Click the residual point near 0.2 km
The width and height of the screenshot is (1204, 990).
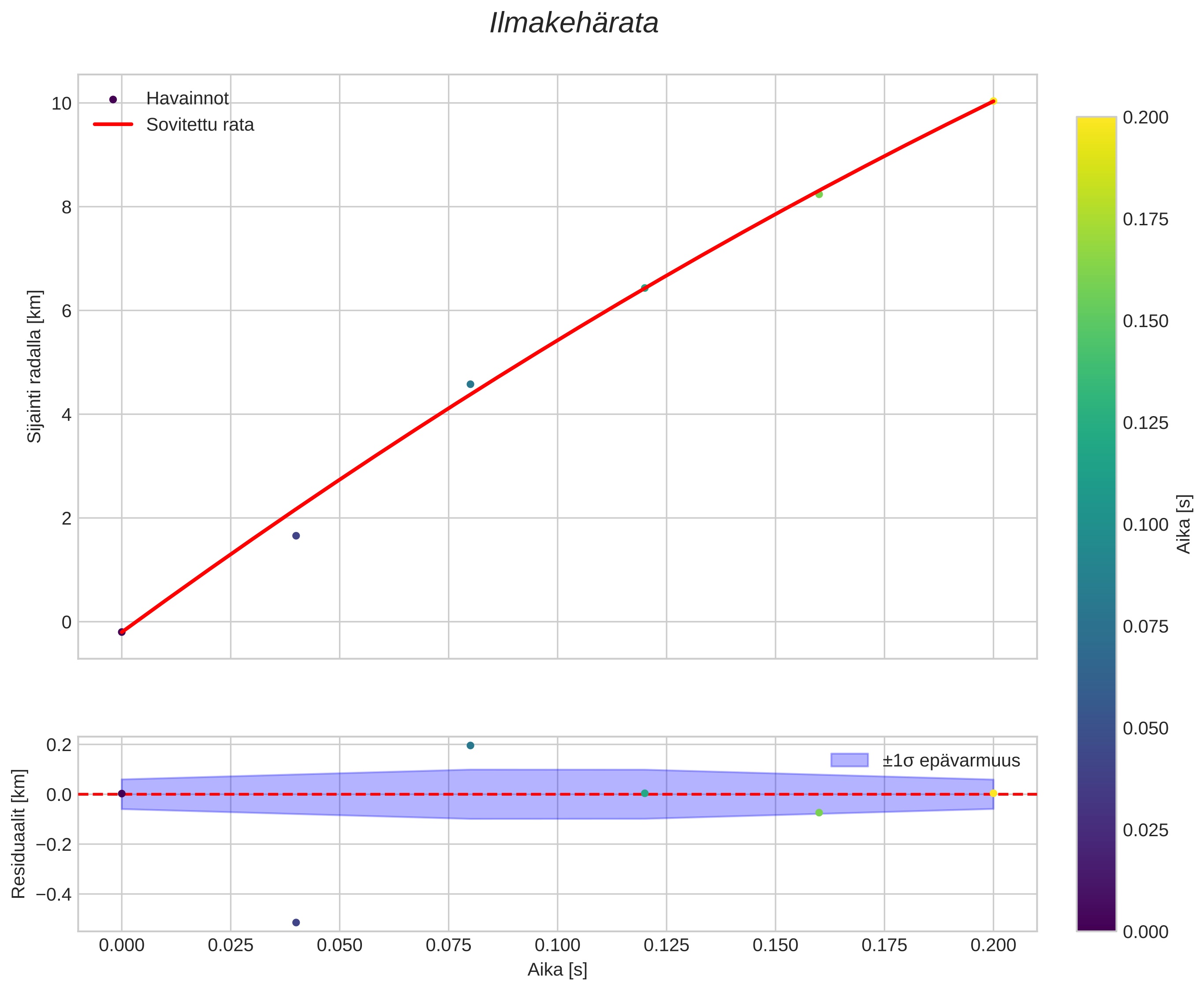[470, 745]
